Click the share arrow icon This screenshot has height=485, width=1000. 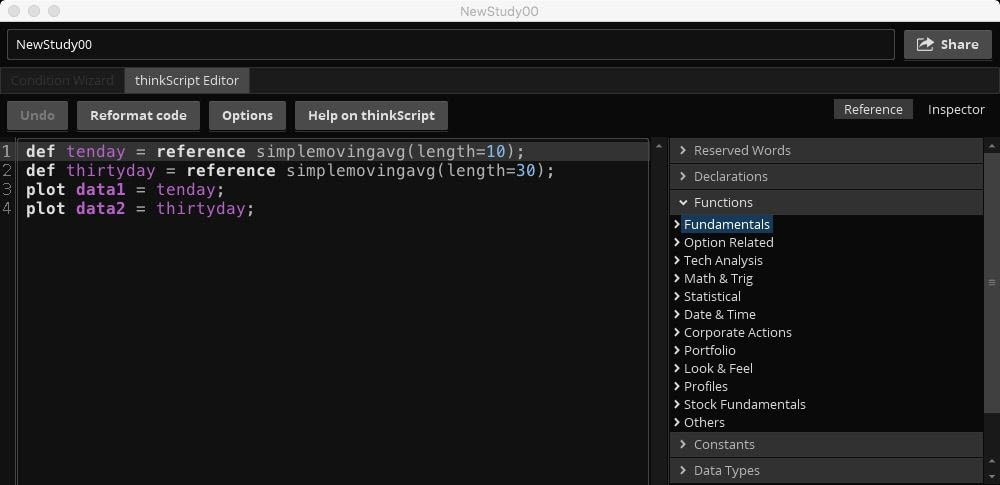[925, 44]
